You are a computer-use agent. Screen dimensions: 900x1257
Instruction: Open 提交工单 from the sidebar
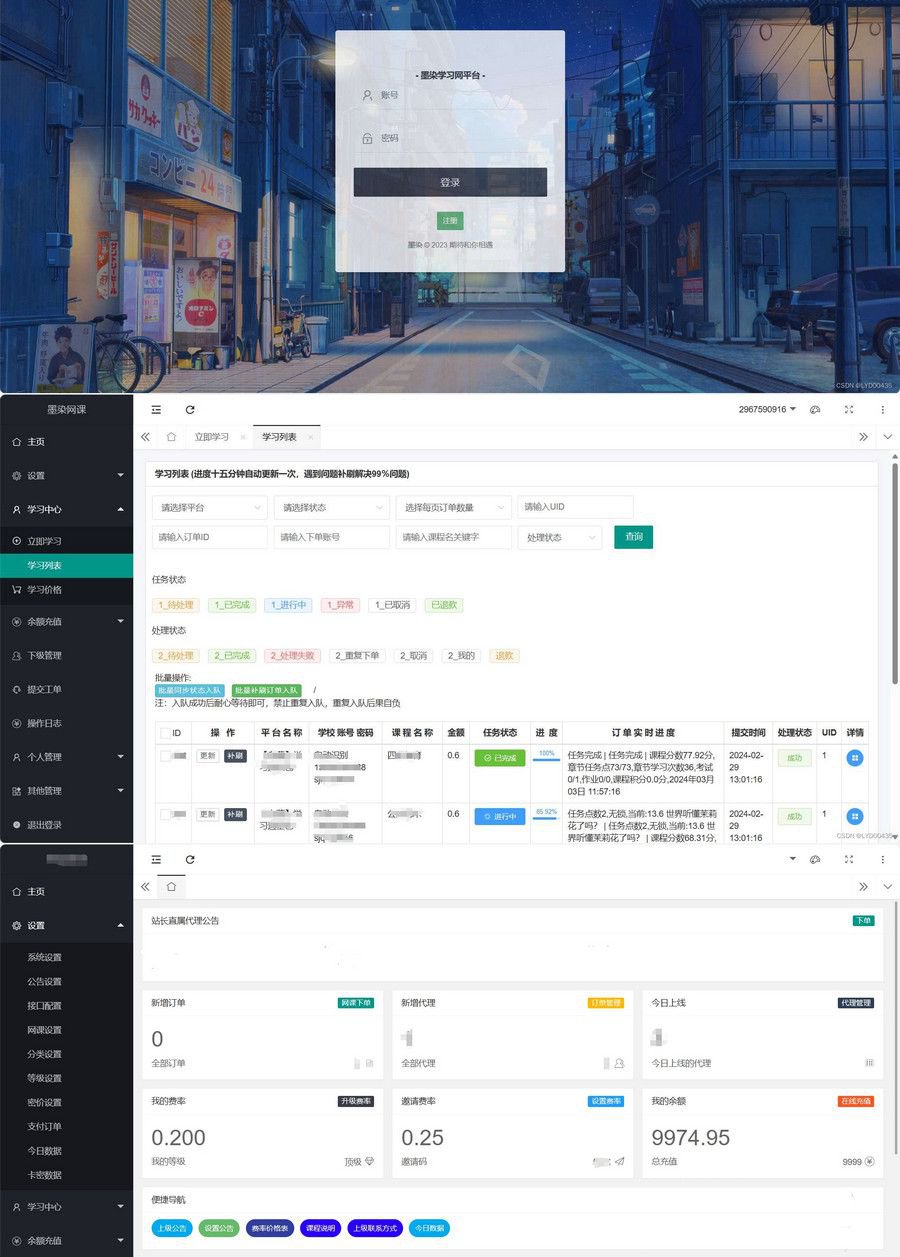tap(44, 689)
